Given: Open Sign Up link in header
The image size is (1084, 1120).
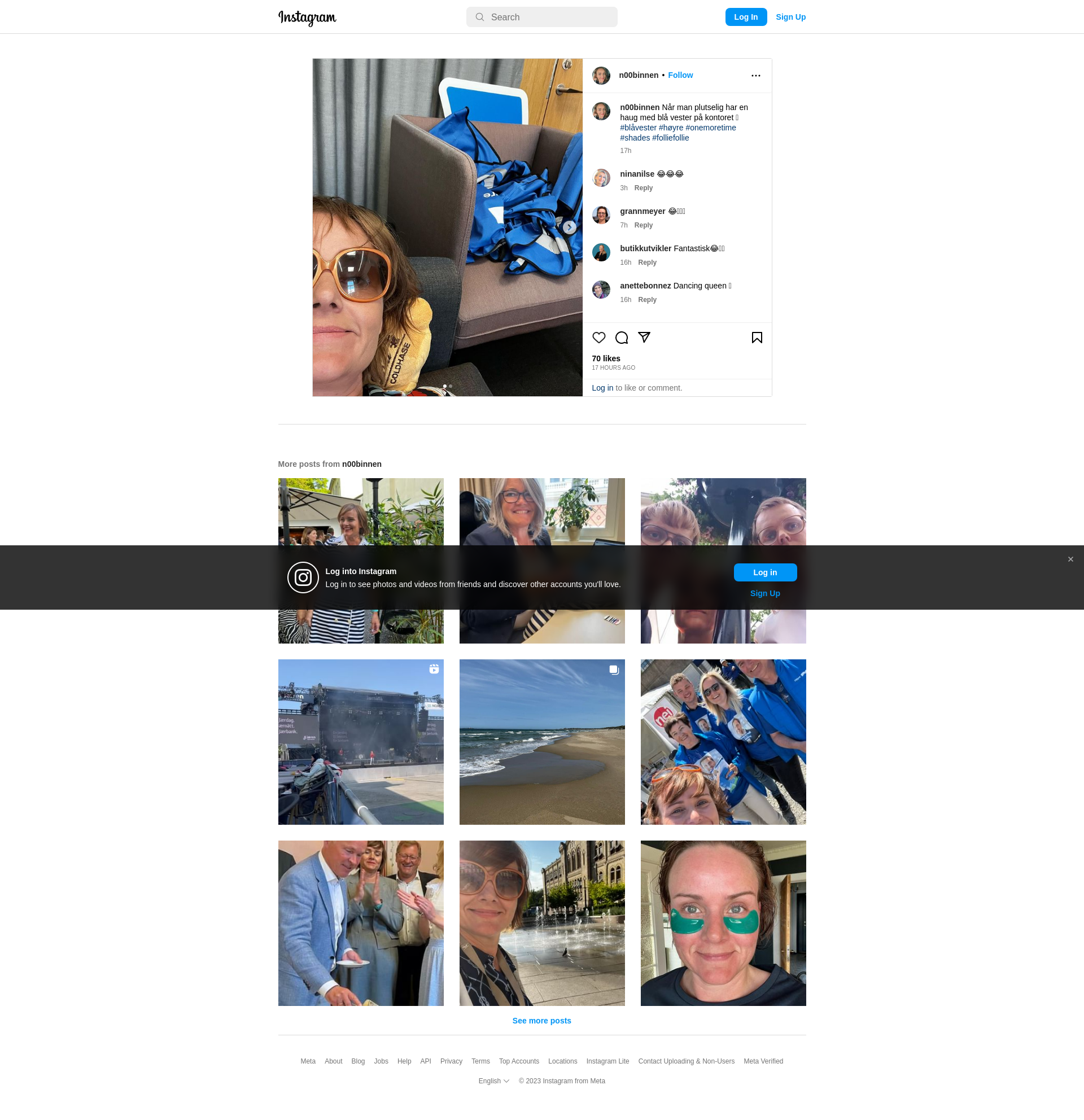Looking at the screenshot, I should click(790, 17).
